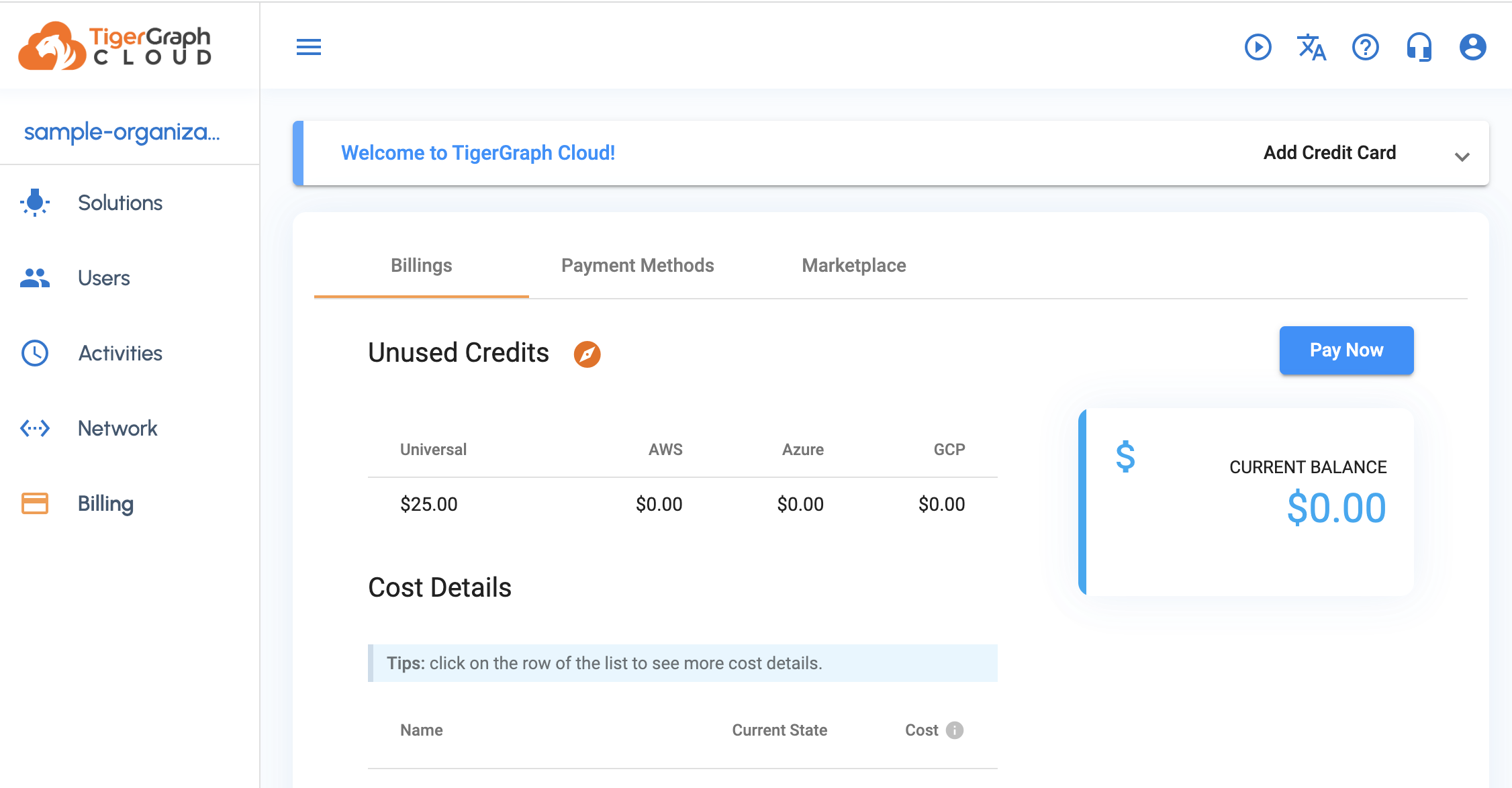Click the Welcome to TigerGraph Cloud link
1512x788 pixels.
478,153
